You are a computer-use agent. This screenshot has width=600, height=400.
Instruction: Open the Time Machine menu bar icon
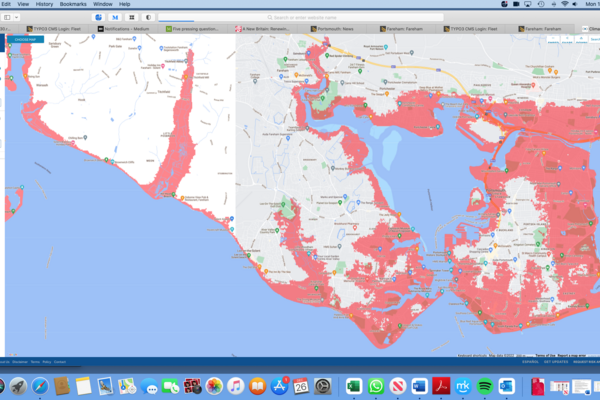coord(541,4)
